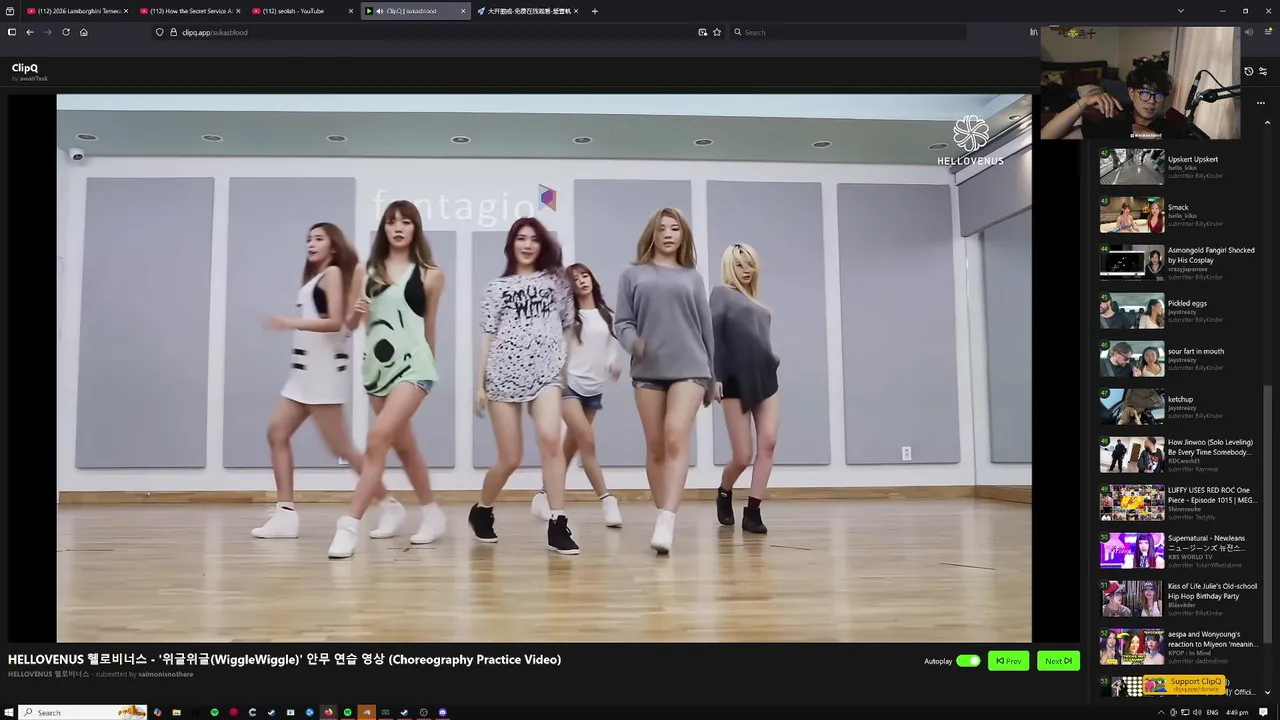Focus the browser Search field
The height and width of the screenshot is (720, 1280).
pos(848,32)
